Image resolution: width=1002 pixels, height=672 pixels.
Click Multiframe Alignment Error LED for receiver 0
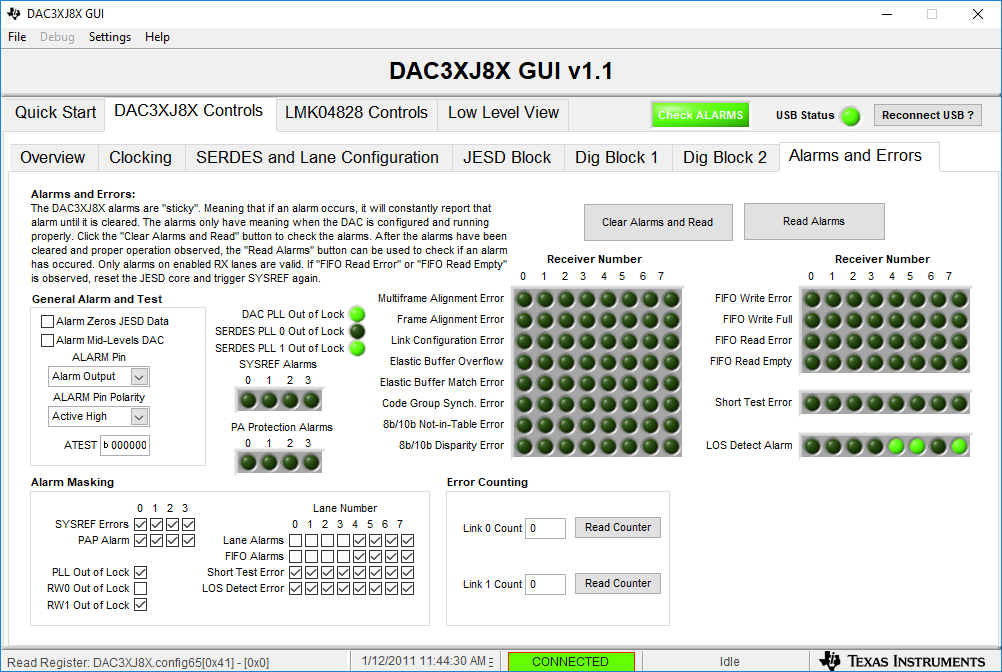524,299
